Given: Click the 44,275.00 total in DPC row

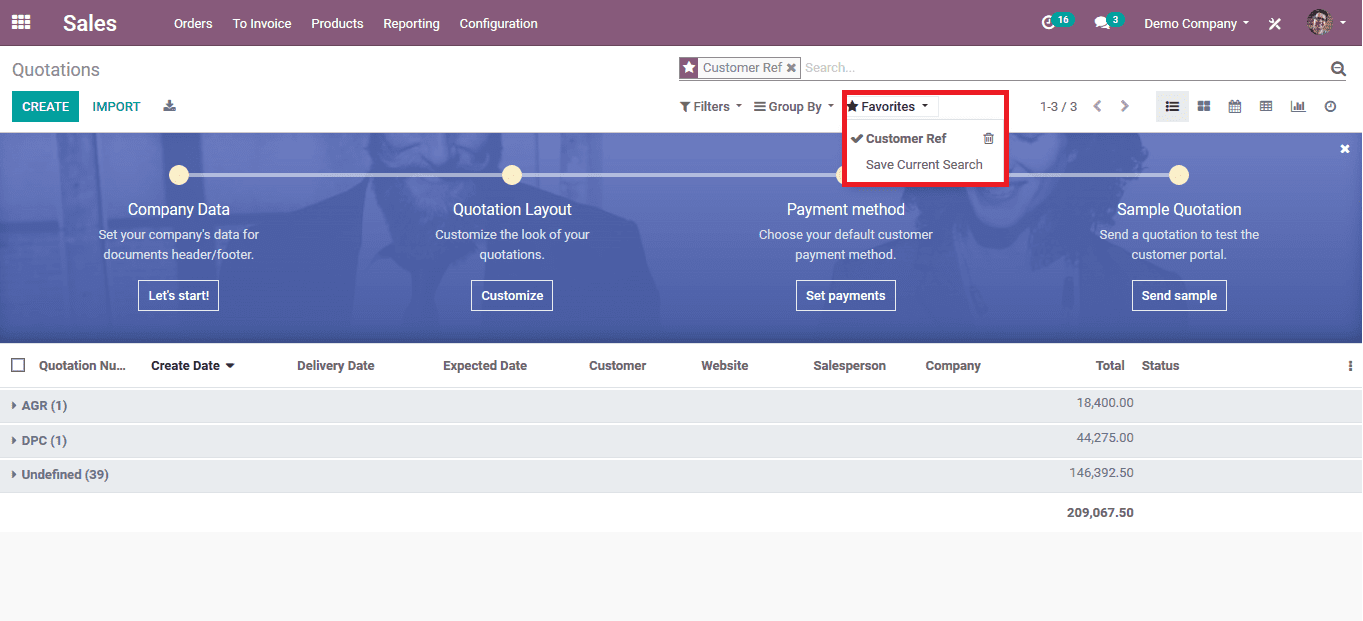Looking at the screenshot, I should pos(1105,437).
